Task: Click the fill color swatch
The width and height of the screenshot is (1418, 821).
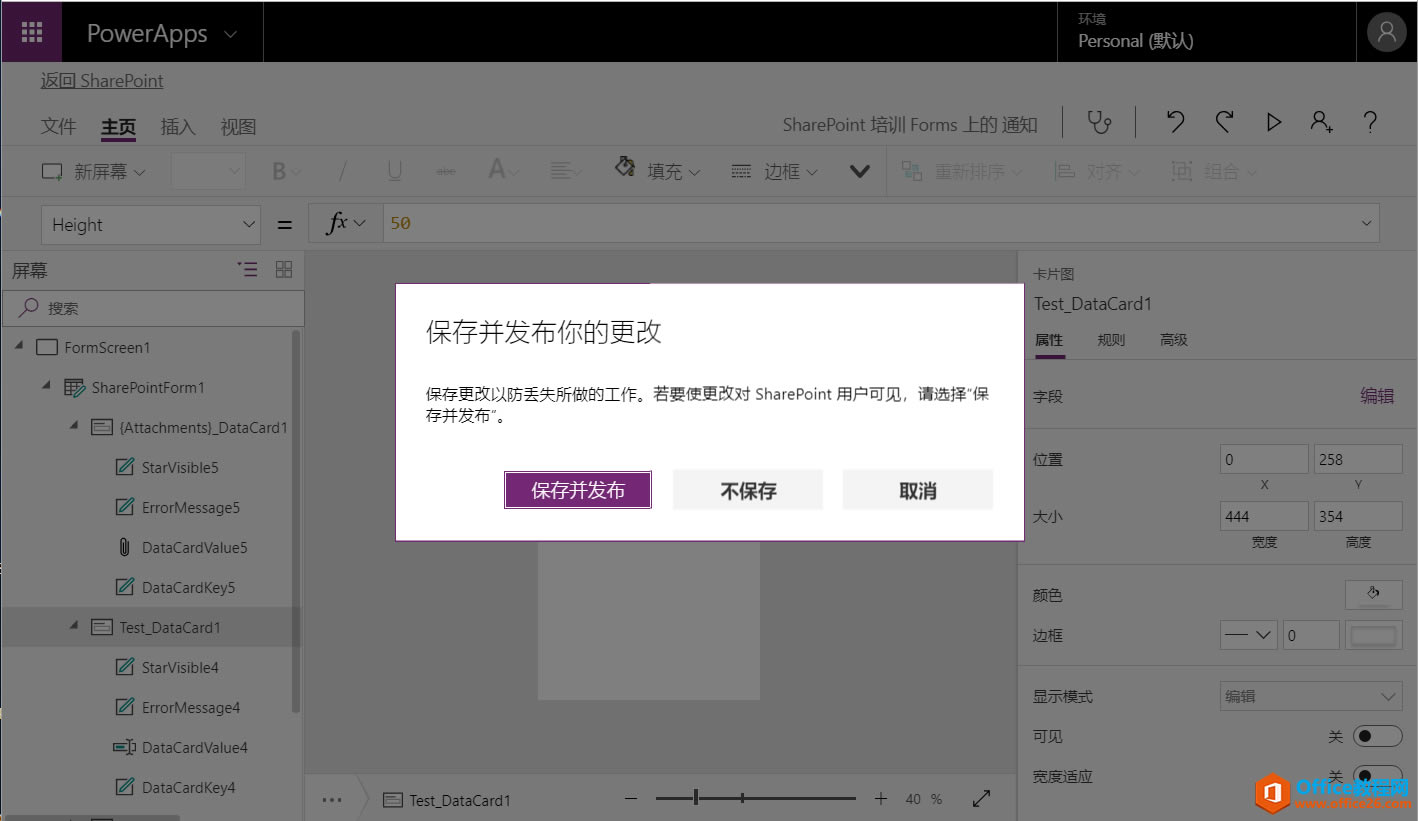Action: tap(1374, 595)
